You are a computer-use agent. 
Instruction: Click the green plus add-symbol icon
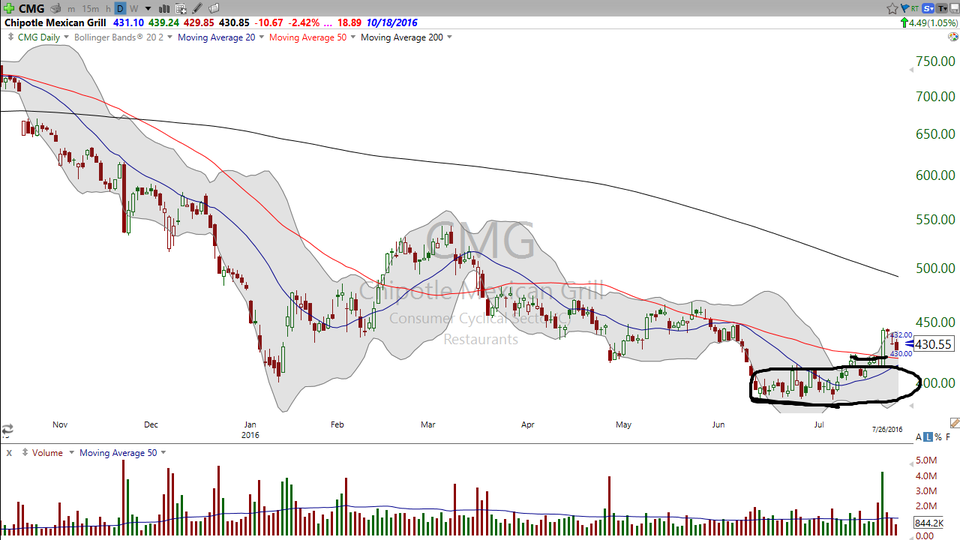click(9, 9)
